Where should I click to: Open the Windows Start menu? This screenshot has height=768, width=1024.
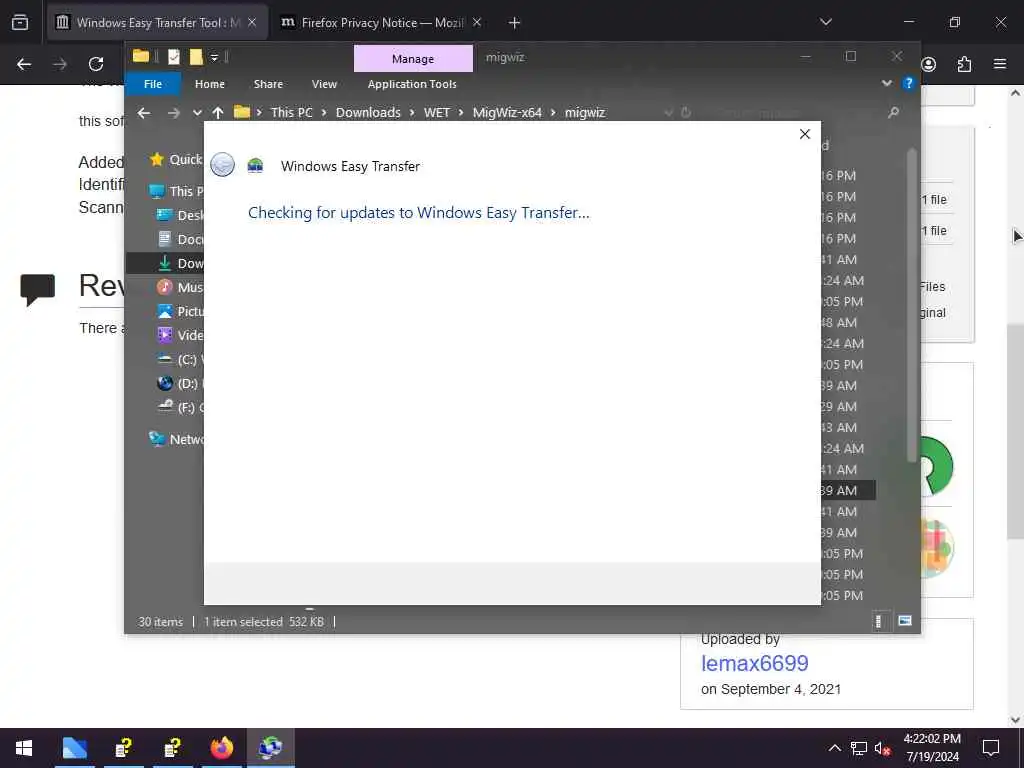coord(24,748)
